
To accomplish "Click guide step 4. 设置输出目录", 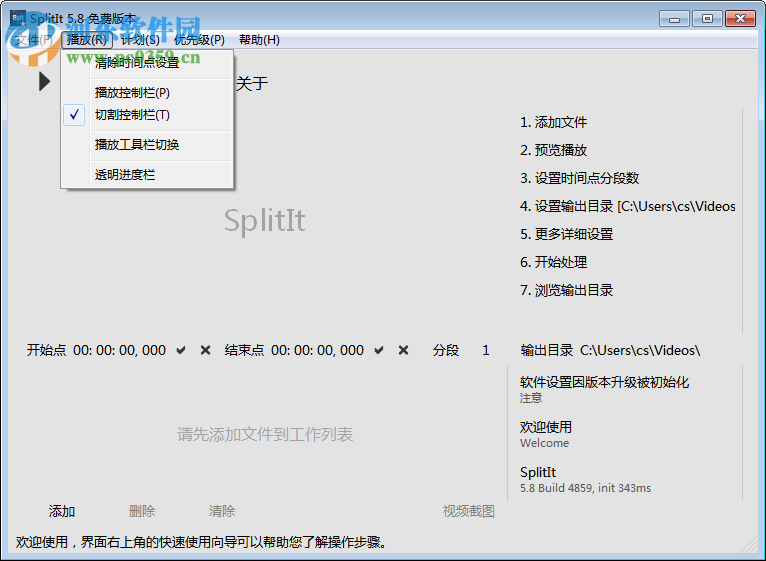I will tap(628, 206).
